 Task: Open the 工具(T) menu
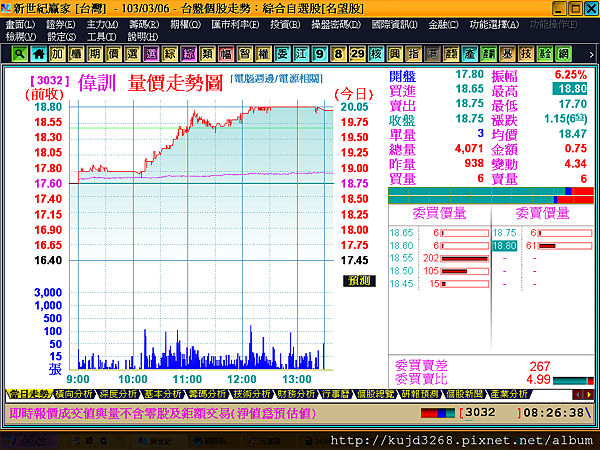(x=101, y=37)
